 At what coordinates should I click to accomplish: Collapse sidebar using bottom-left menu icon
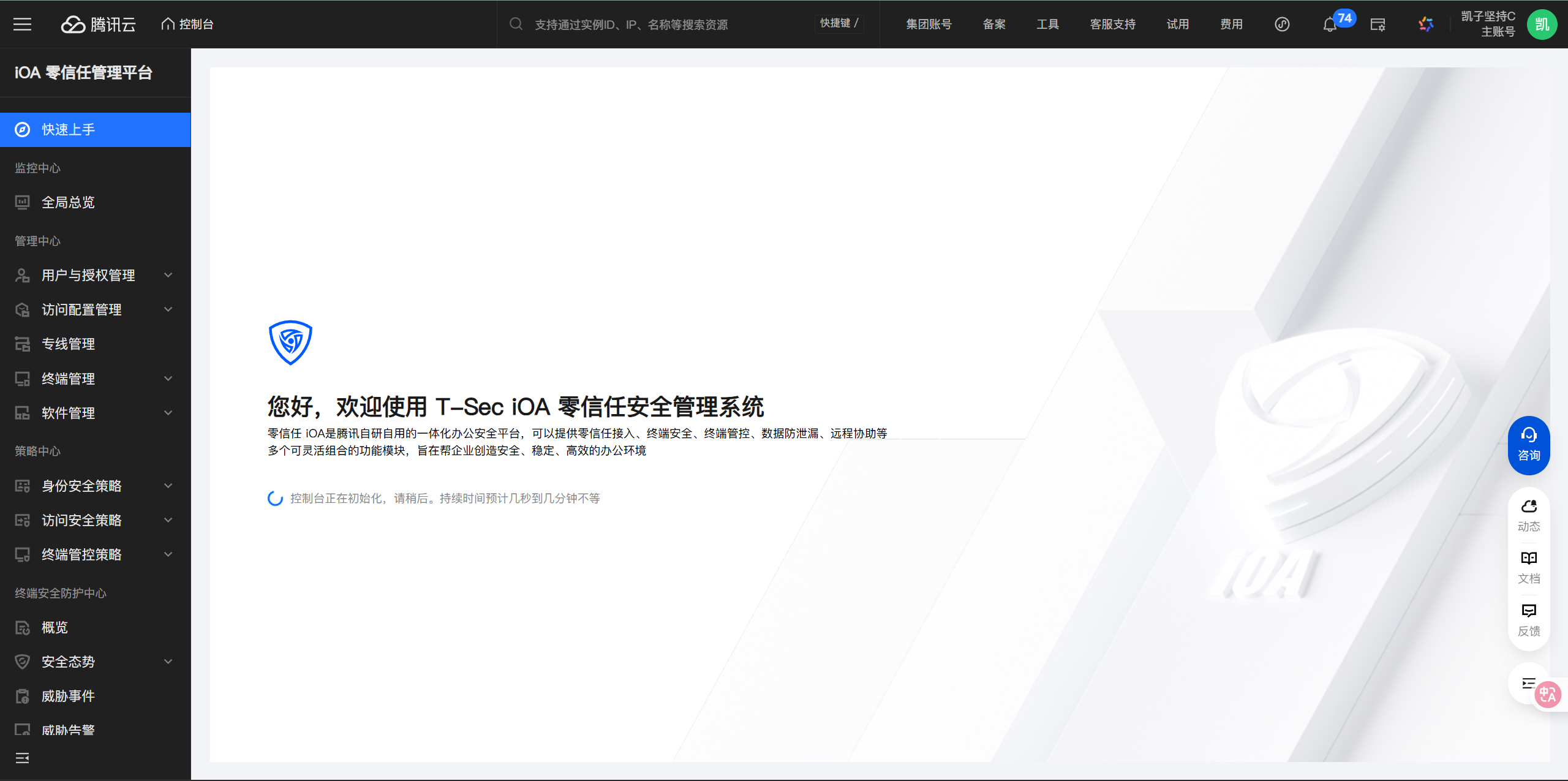click(x=23, y=758)
